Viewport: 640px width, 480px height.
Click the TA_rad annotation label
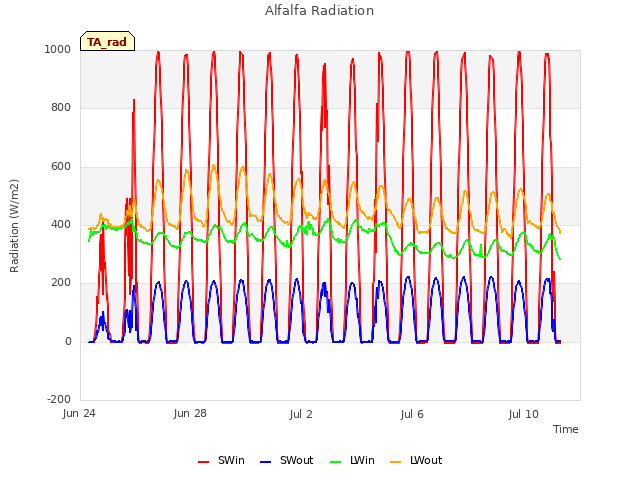pos(107,42)
